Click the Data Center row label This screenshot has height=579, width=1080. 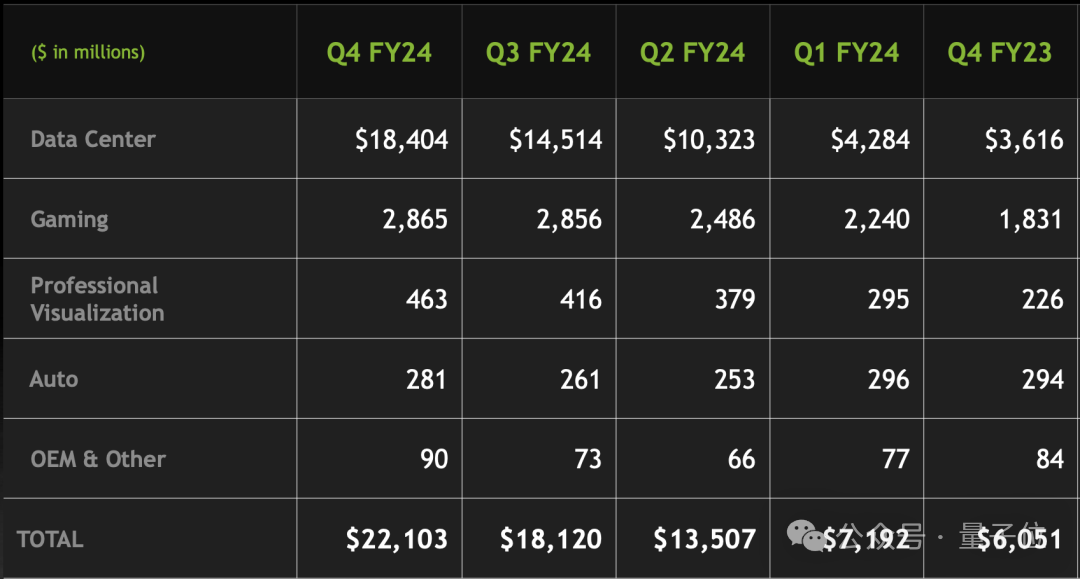[93, 139]
